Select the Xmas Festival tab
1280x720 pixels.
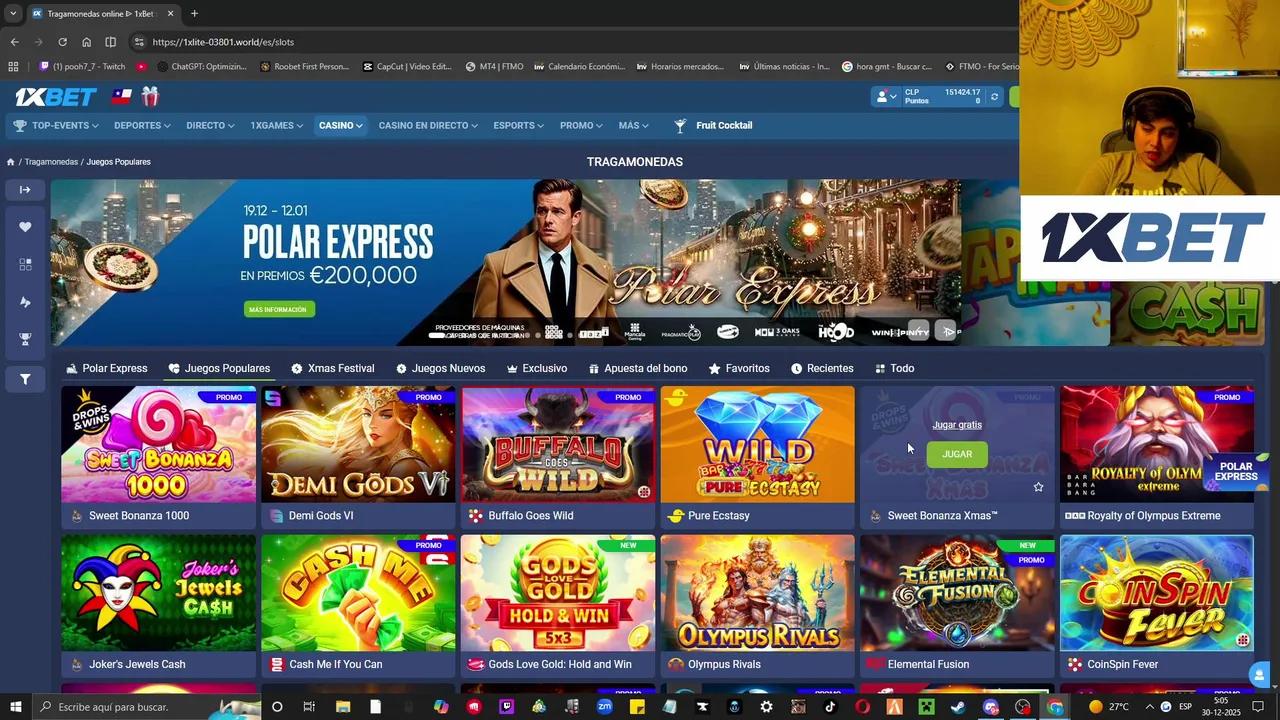point(332,369)
